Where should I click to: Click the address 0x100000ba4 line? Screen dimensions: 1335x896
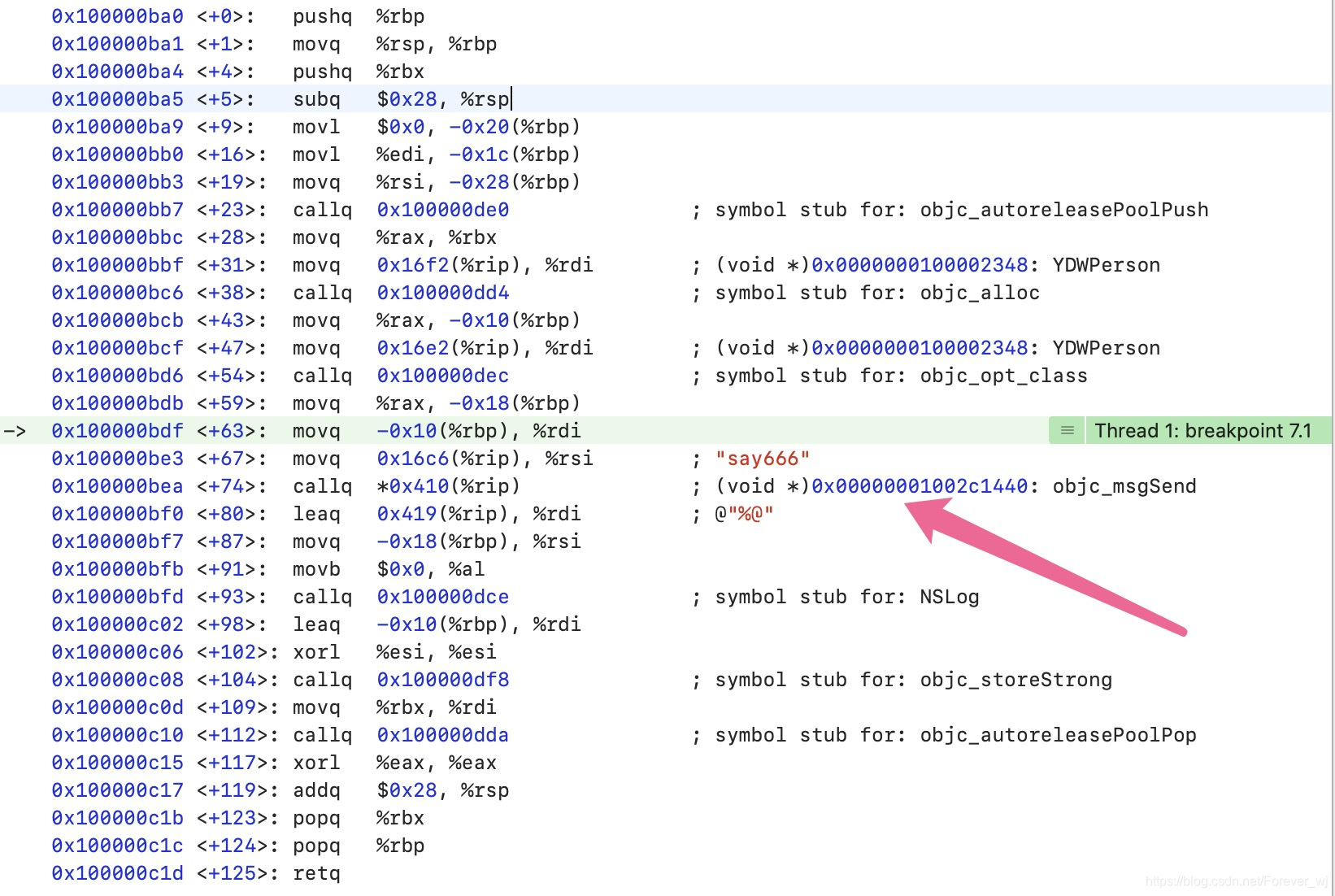click(x=118, y=72)
